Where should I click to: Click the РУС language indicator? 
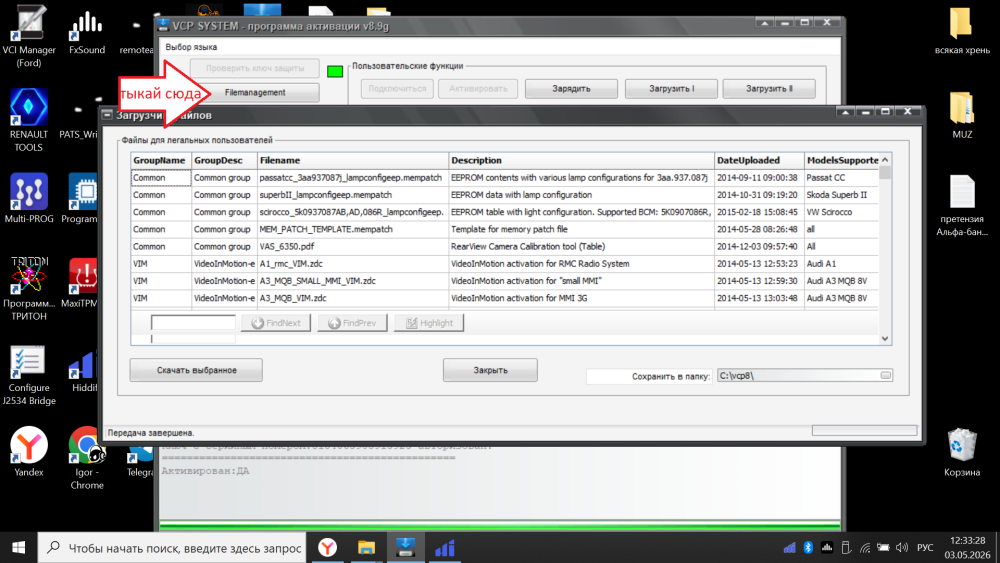click(925, 548)
